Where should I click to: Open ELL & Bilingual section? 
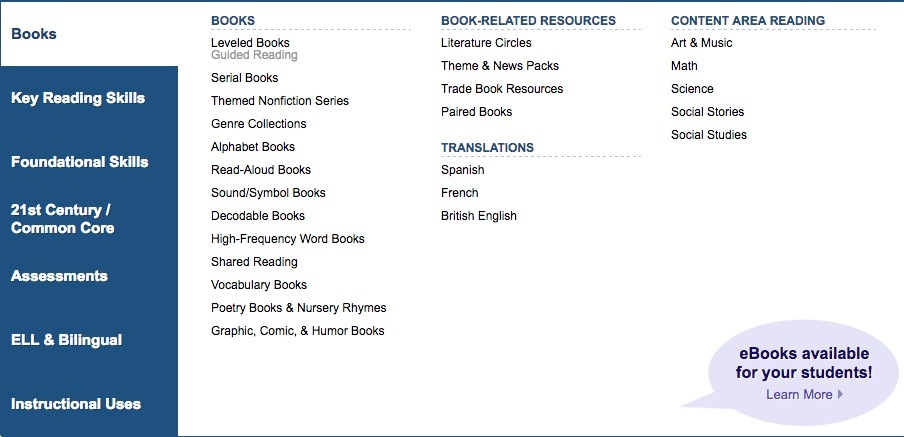[66, 340]
